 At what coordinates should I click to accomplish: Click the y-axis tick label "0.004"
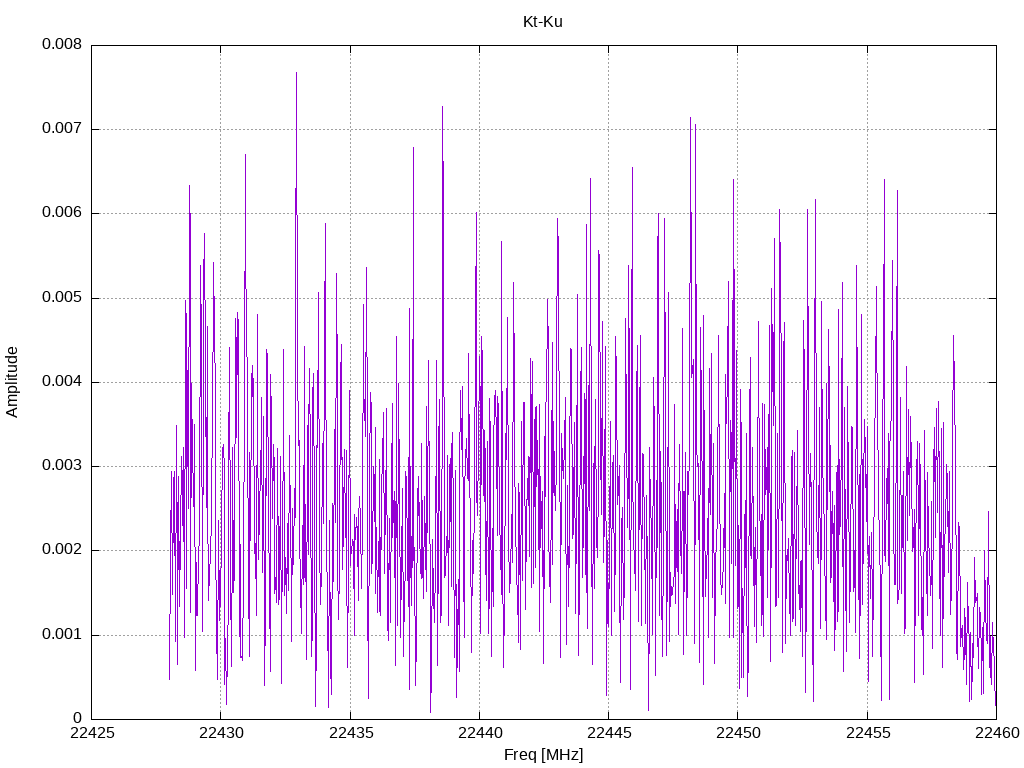62,381
